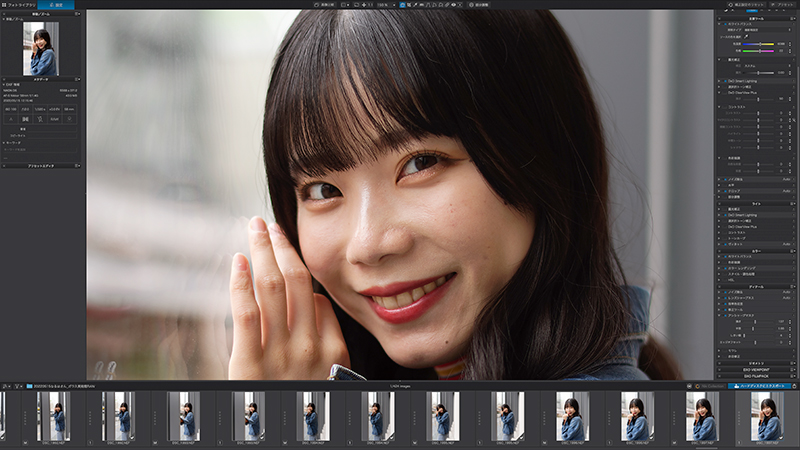Toggle the DxO Smart Lighting correction
The height and width of the screenshot is (450, 800).
coord(725,81)
